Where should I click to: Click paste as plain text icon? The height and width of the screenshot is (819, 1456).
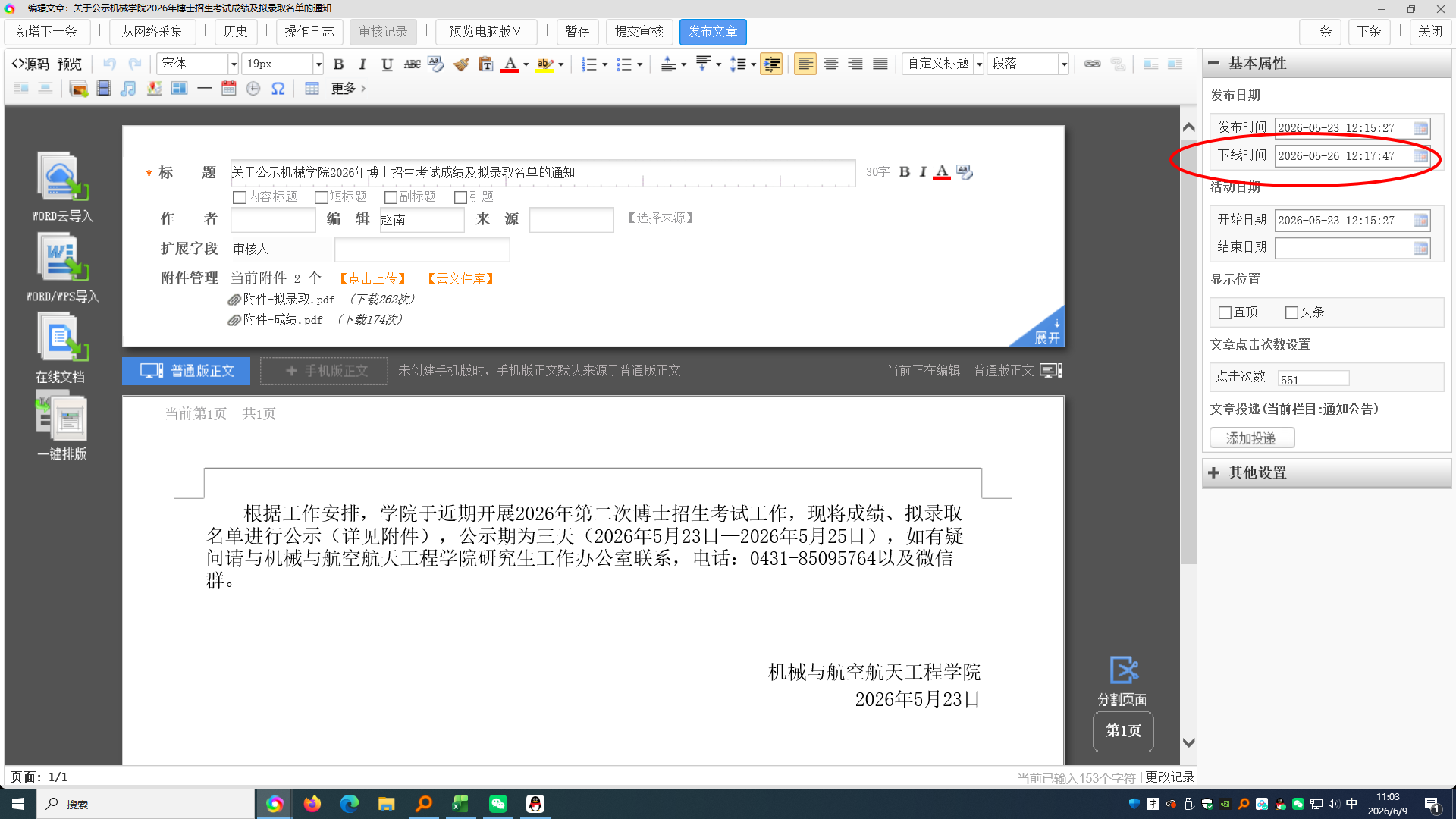coord(486,64)
